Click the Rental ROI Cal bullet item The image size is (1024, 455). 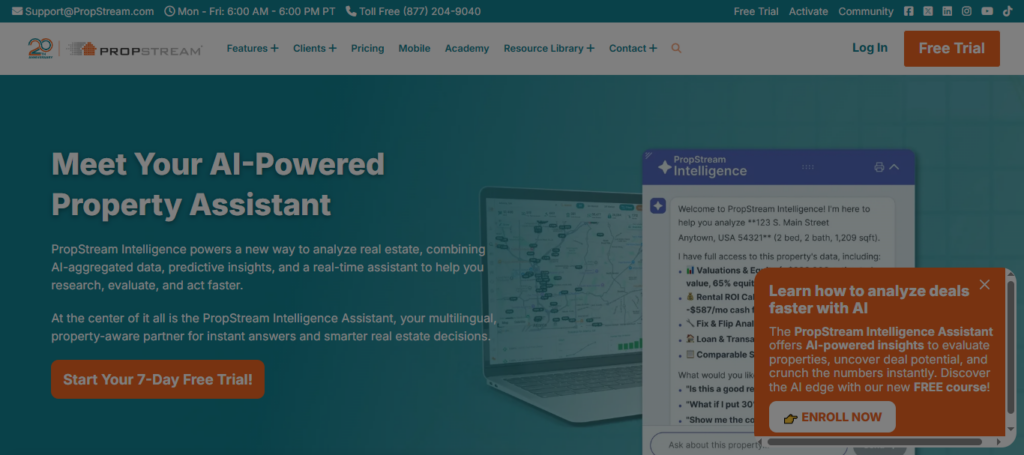(720, 303)
